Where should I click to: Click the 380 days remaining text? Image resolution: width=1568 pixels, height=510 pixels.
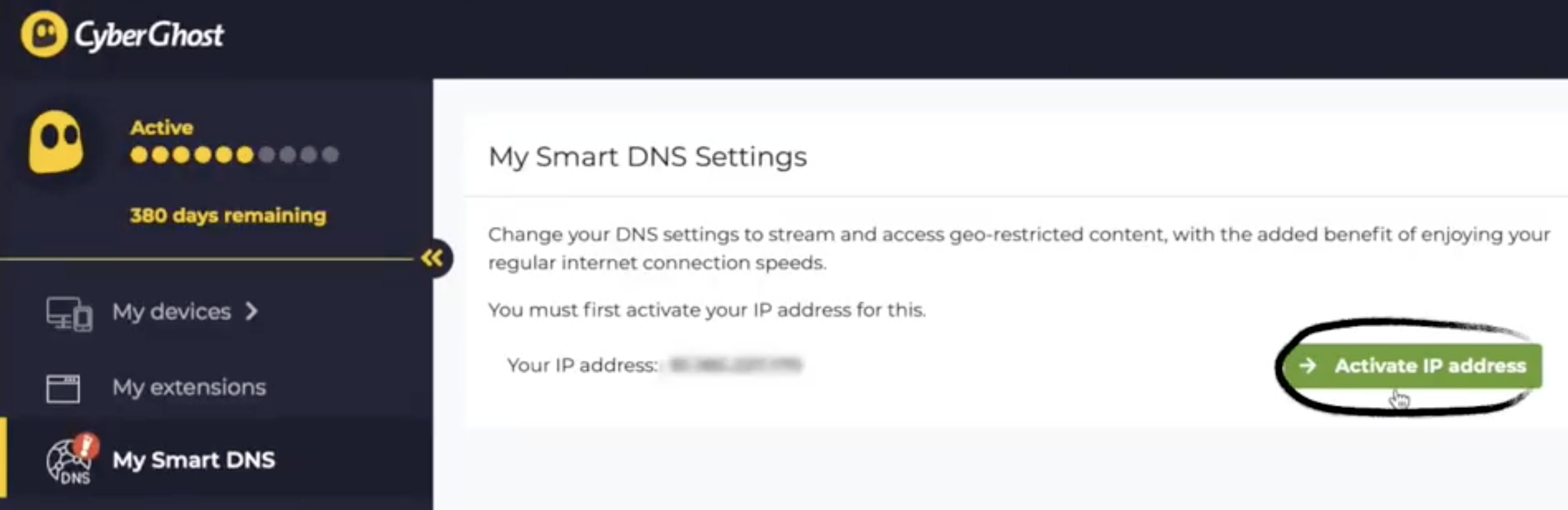point(228,215)
